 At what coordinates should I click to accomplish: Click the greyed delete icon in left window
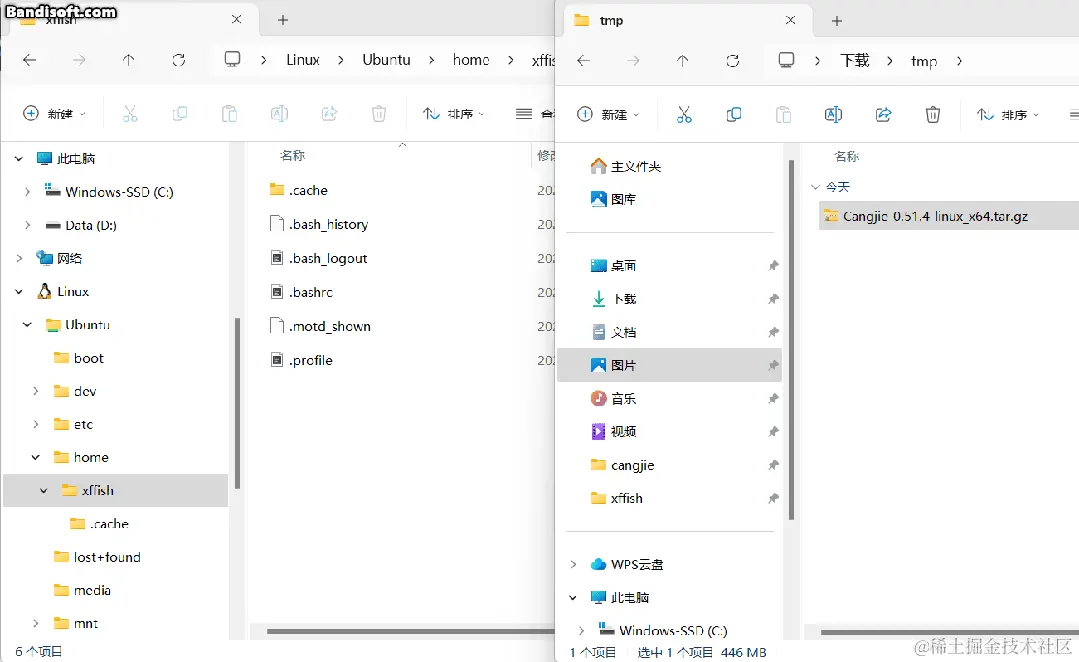click(379, 114)
